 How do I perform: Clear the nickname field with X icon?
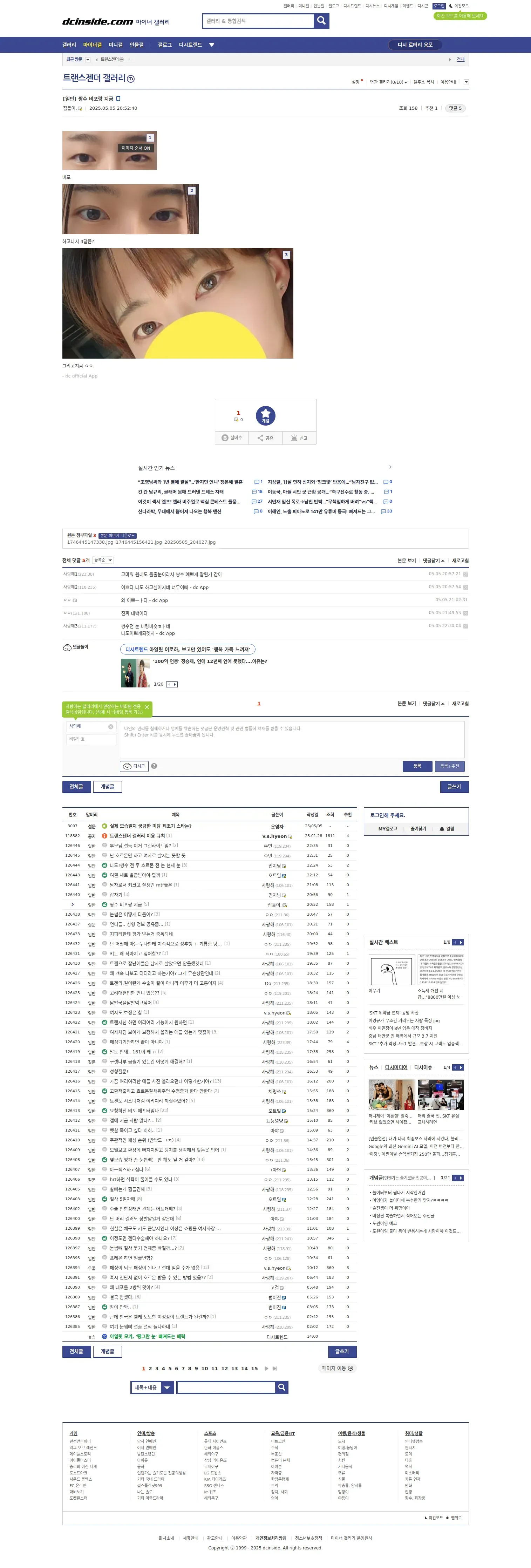coord(111,727)
